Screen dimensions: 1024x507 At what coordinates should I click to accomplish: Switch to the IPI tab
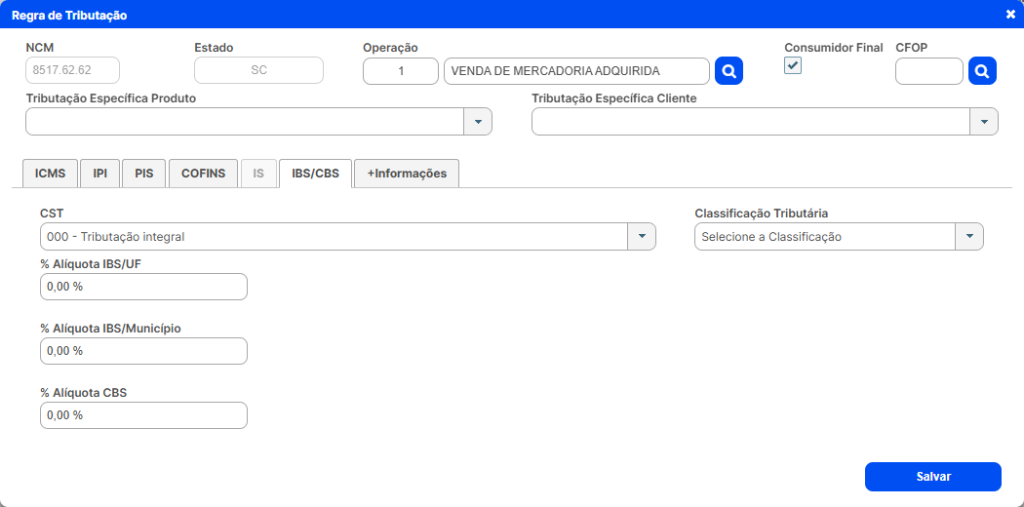pyautogui.click(x=100, y=173)
